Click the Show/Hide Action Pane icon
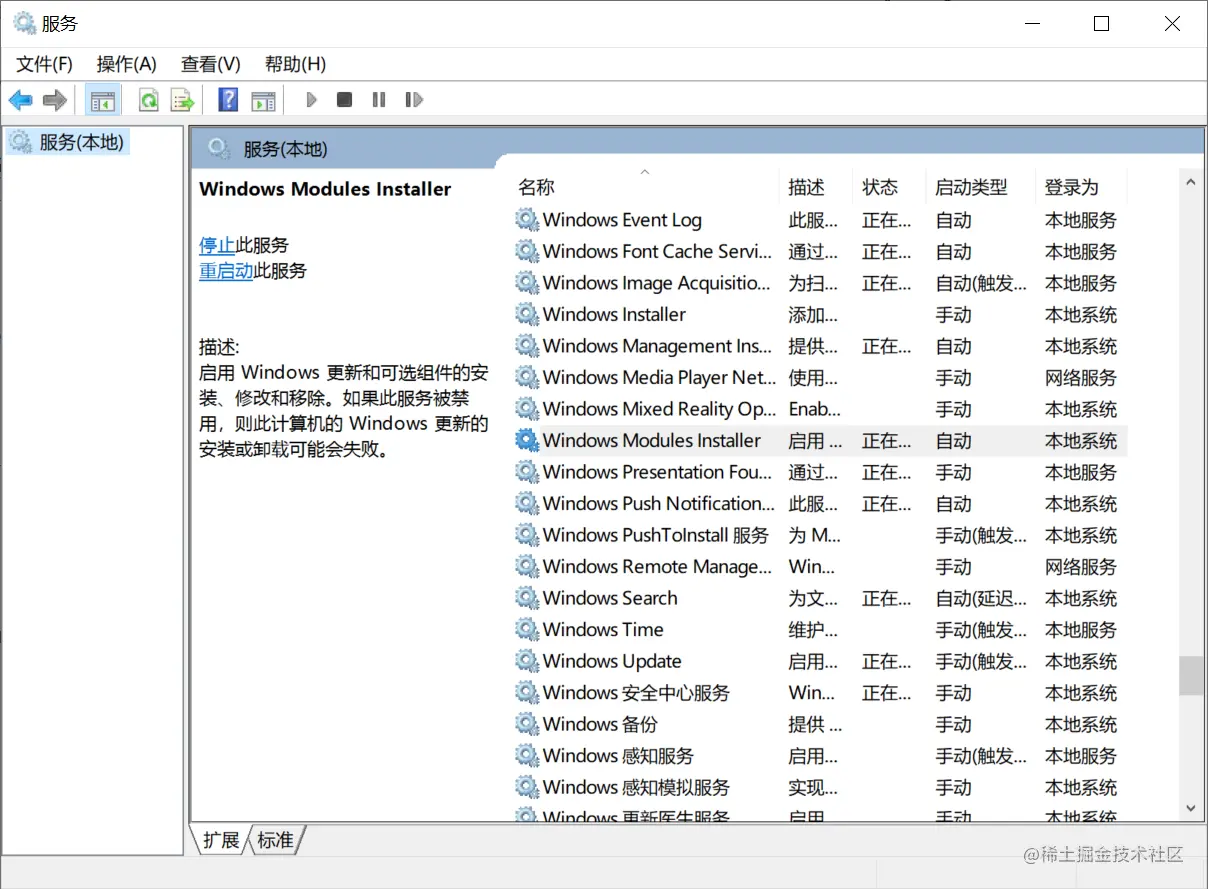Screen dimensions: 1208x889 (x=263, y=100)
